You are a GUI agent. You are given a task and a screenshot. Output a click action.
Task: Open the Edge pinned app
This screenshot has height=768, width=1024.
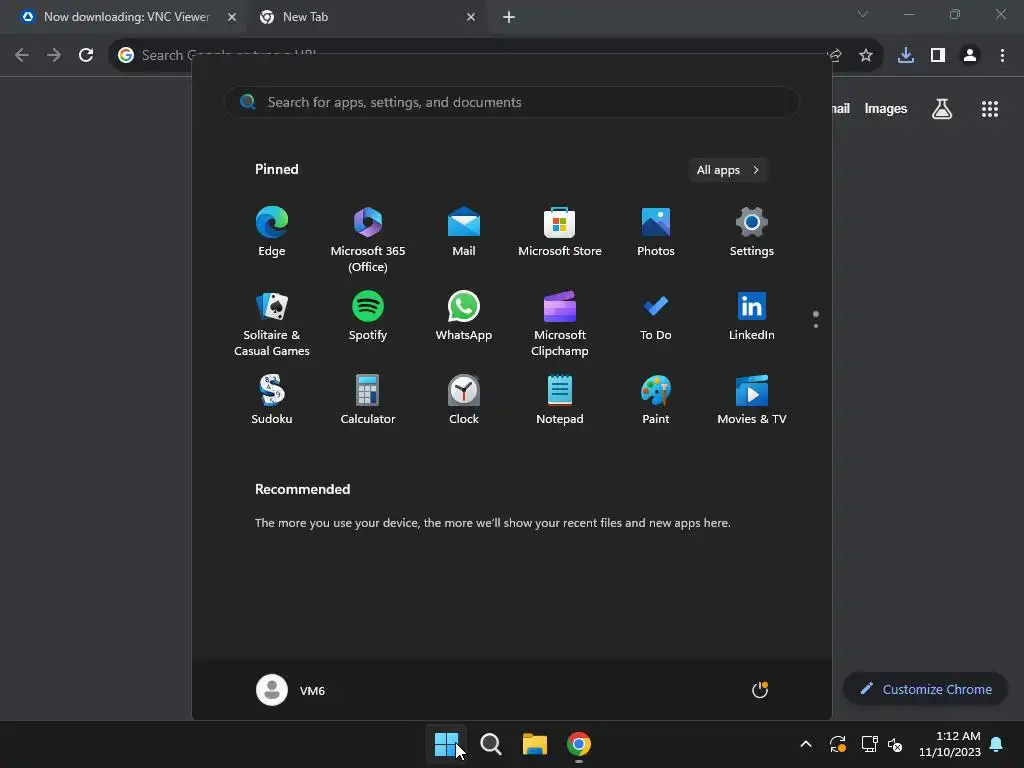[272, 232]
